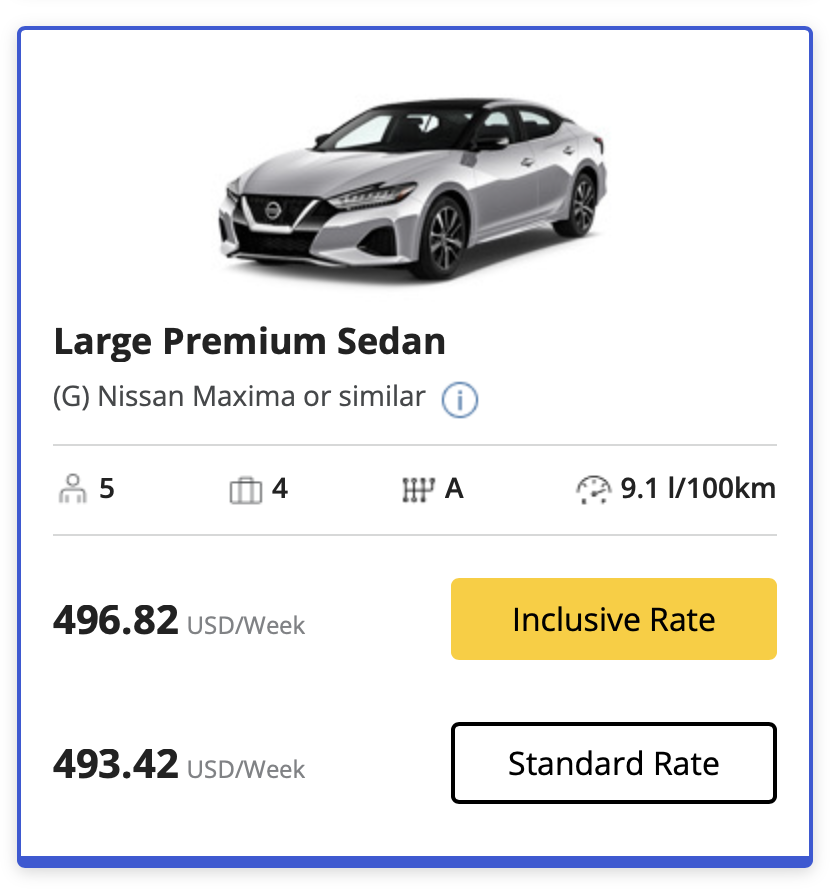
Task: Click the luggage suitcase icon
Action: coord(245,490)
